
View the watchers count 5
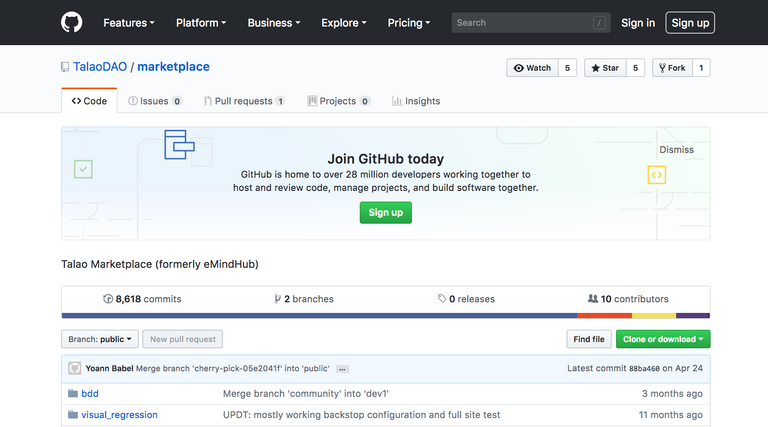567,68
